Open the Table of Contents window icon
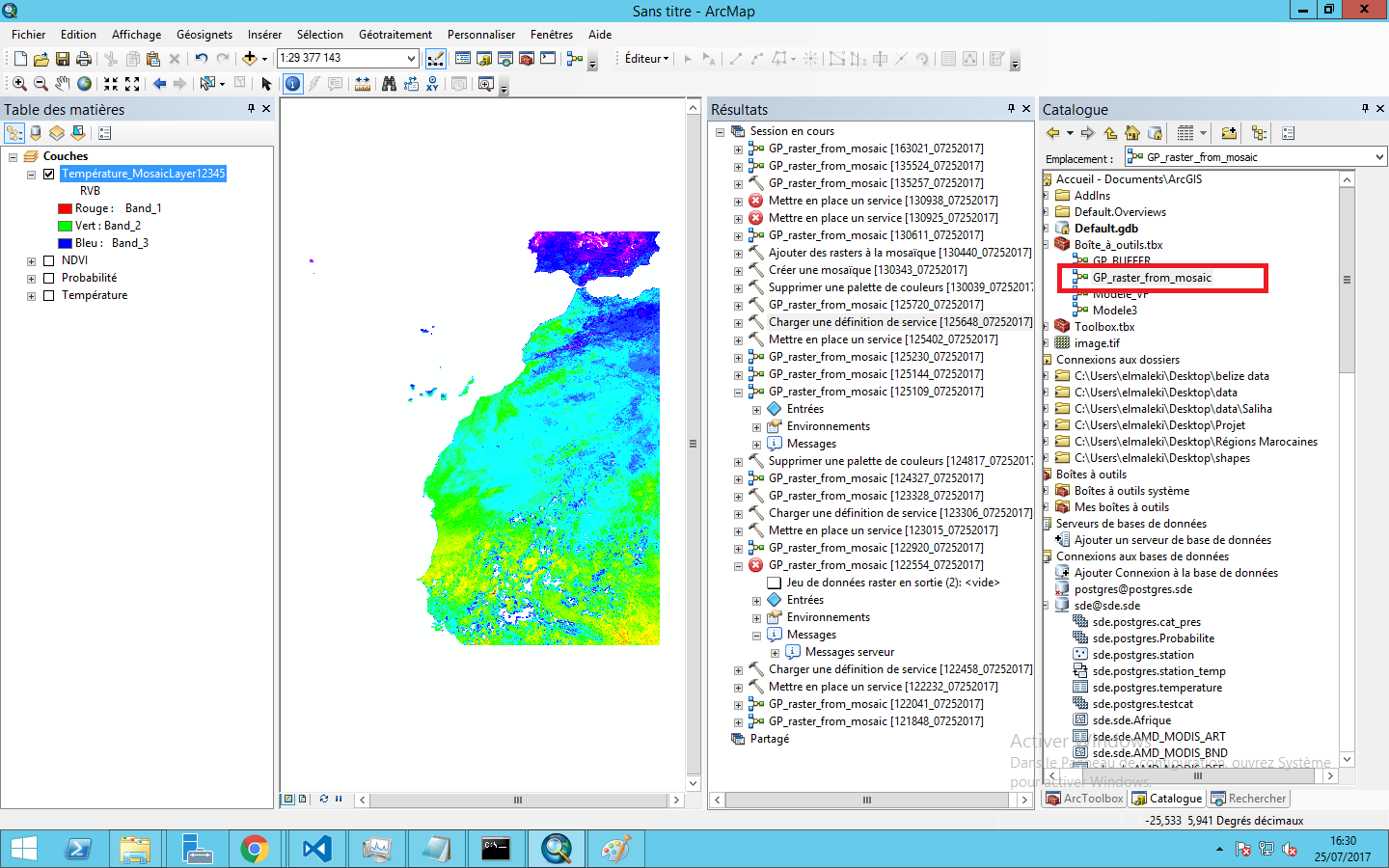 [x=463, y=59]
